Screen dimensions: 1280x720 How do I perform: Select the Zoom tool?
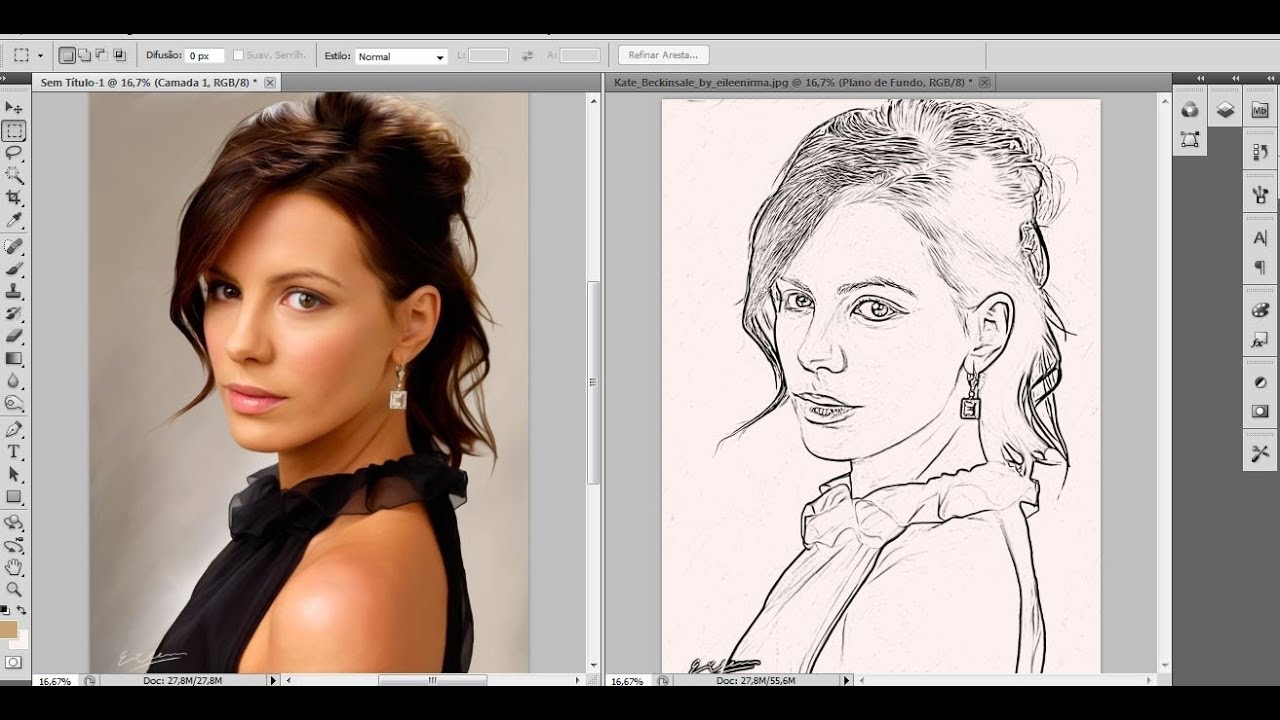coord(13,589)
